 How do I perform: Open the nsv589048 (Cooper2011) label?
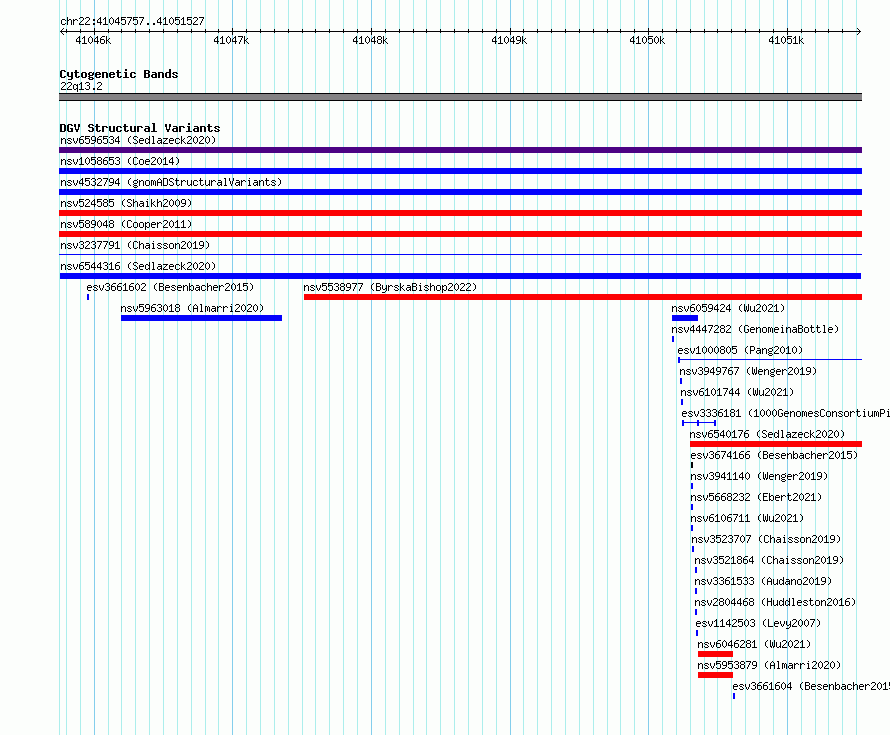coord(126,224)
